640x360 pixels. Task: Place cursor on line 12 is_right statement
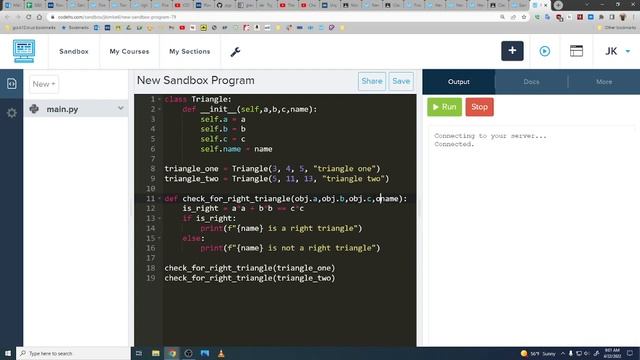click(243, 209)
